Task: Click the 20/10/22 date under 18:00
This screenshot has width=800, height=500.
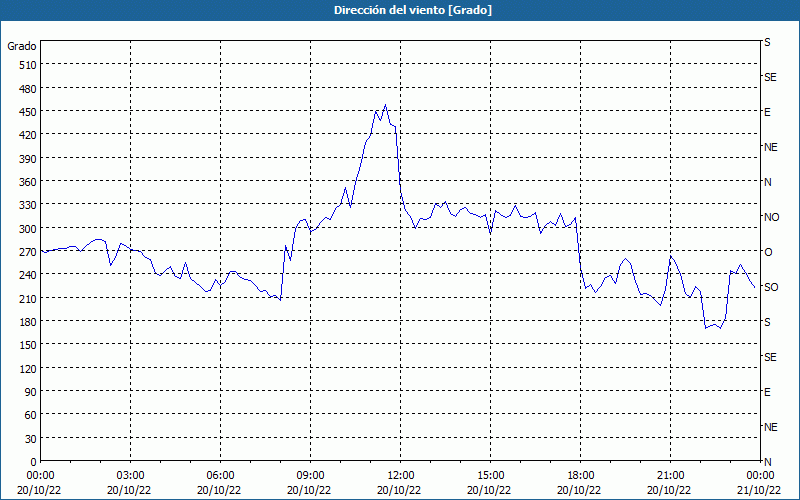Action: [x=579, y=490]
